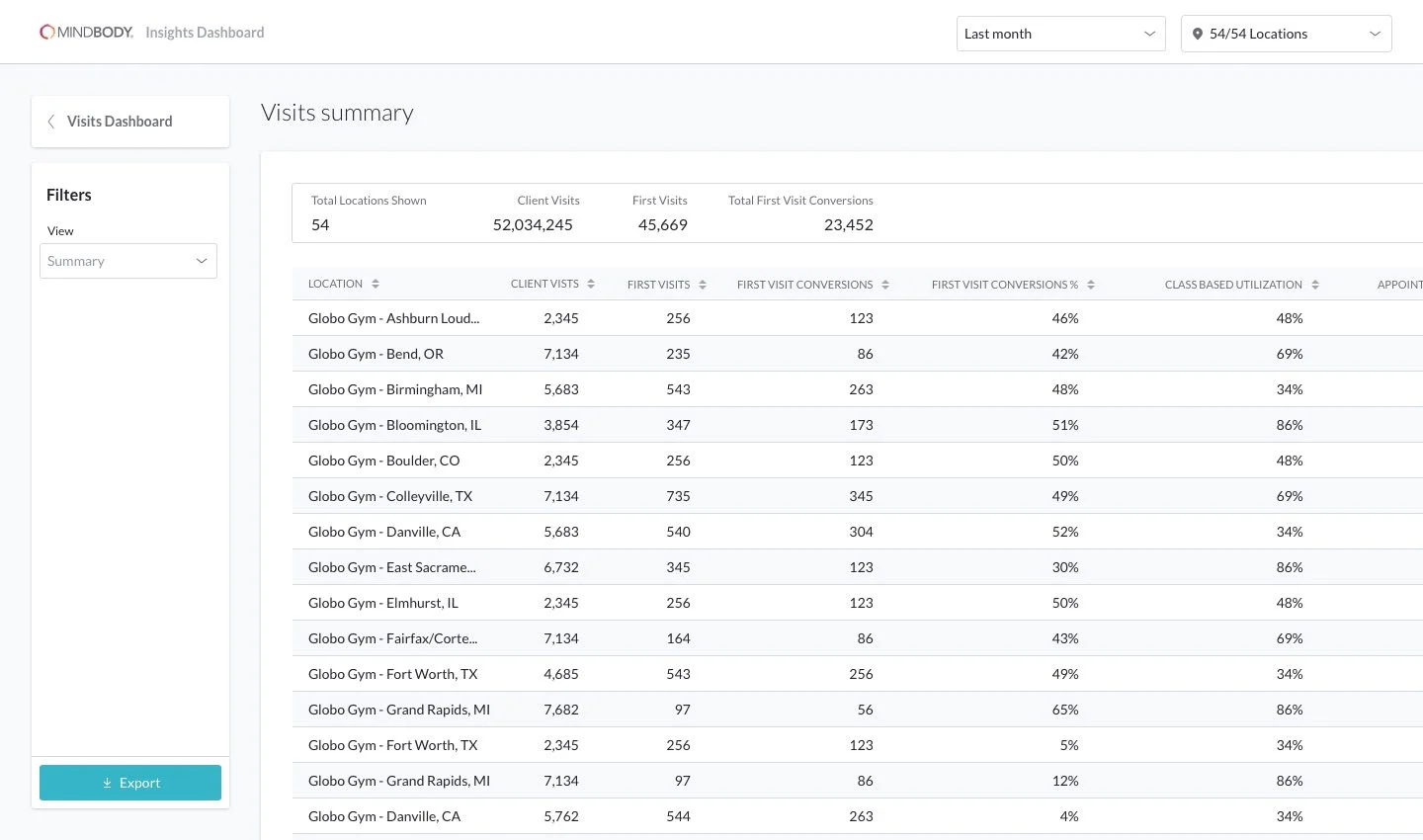Viewport: 1423px width, 840px height.
Task: Select Globo Gym - Colleyville, TX row
Action: (x=858, y=496)
